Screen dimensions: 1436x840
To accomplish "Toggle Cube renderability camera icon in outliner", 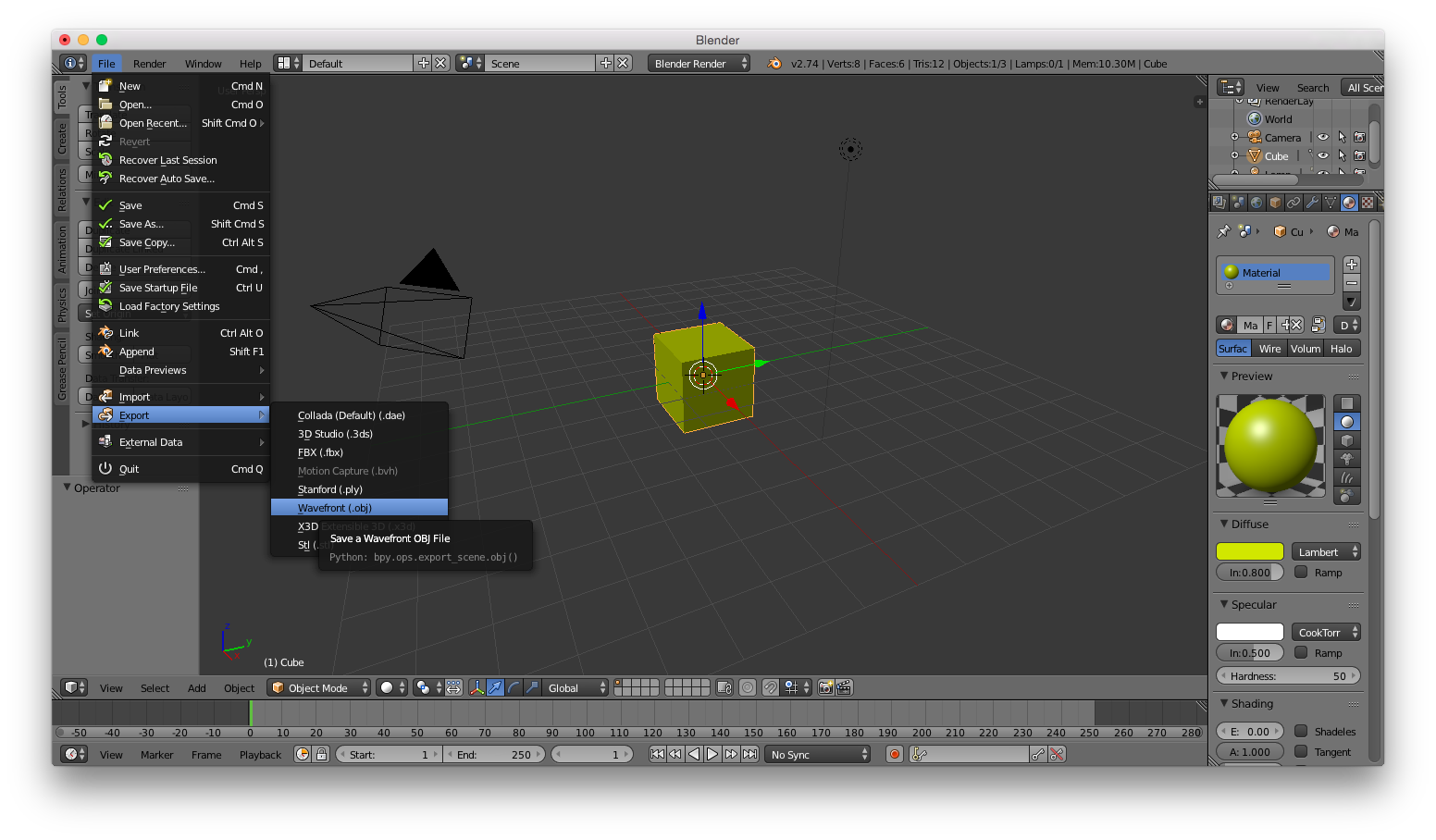I will (1360, 155).
